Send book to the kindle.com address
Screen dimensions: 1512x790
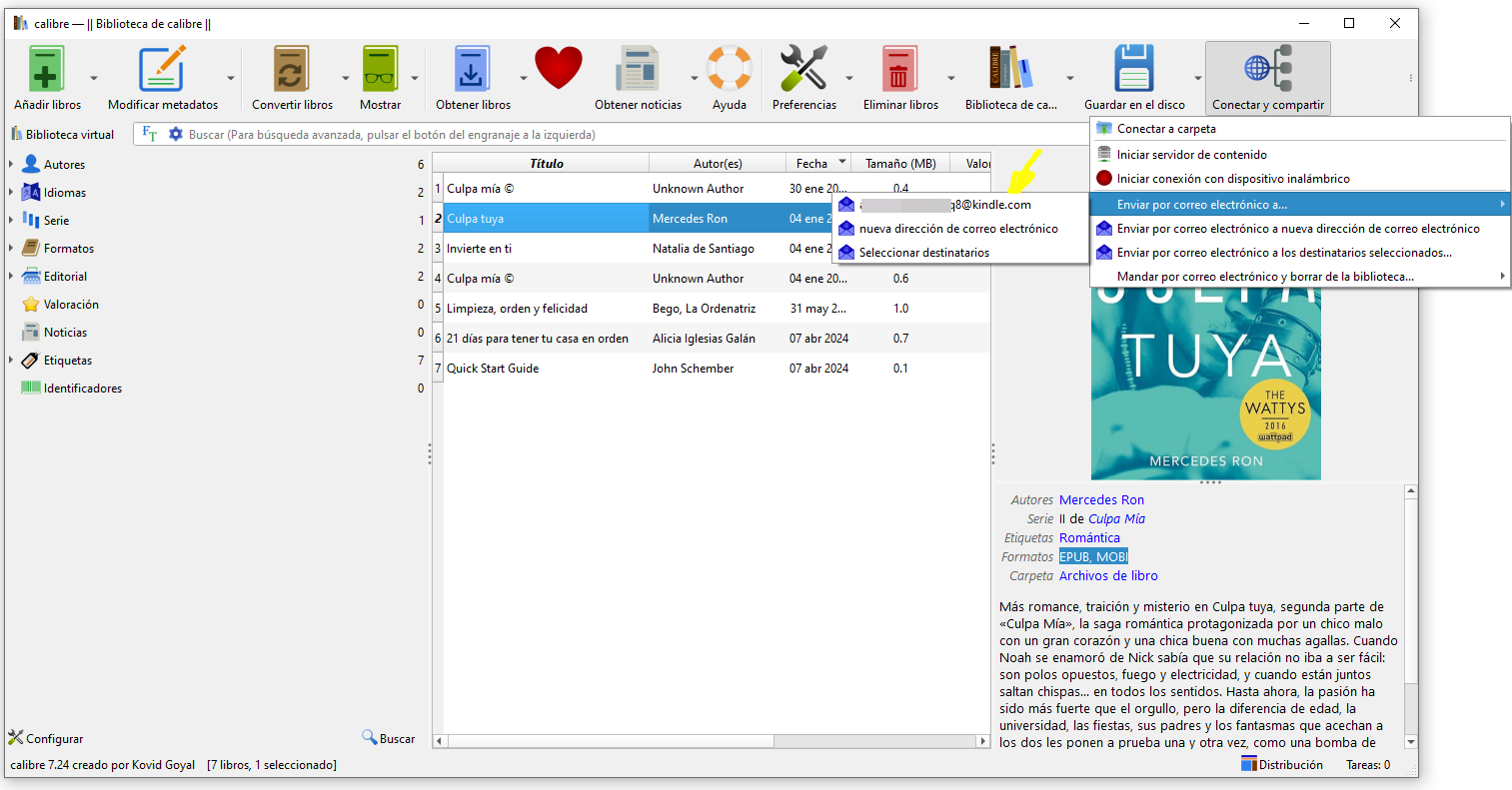tap(960, 205)
